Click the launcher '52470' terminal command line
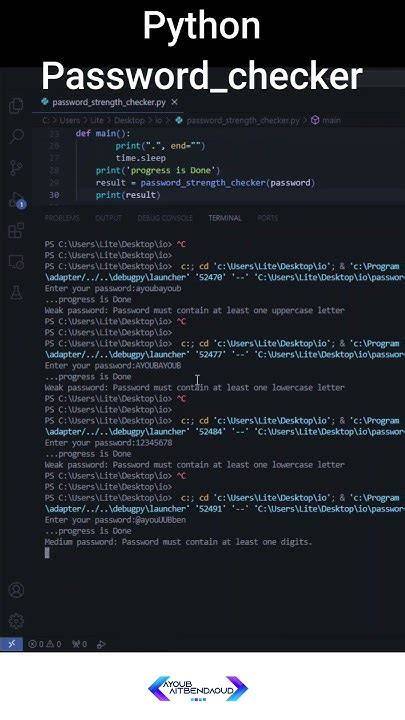 tap(225, 277)
